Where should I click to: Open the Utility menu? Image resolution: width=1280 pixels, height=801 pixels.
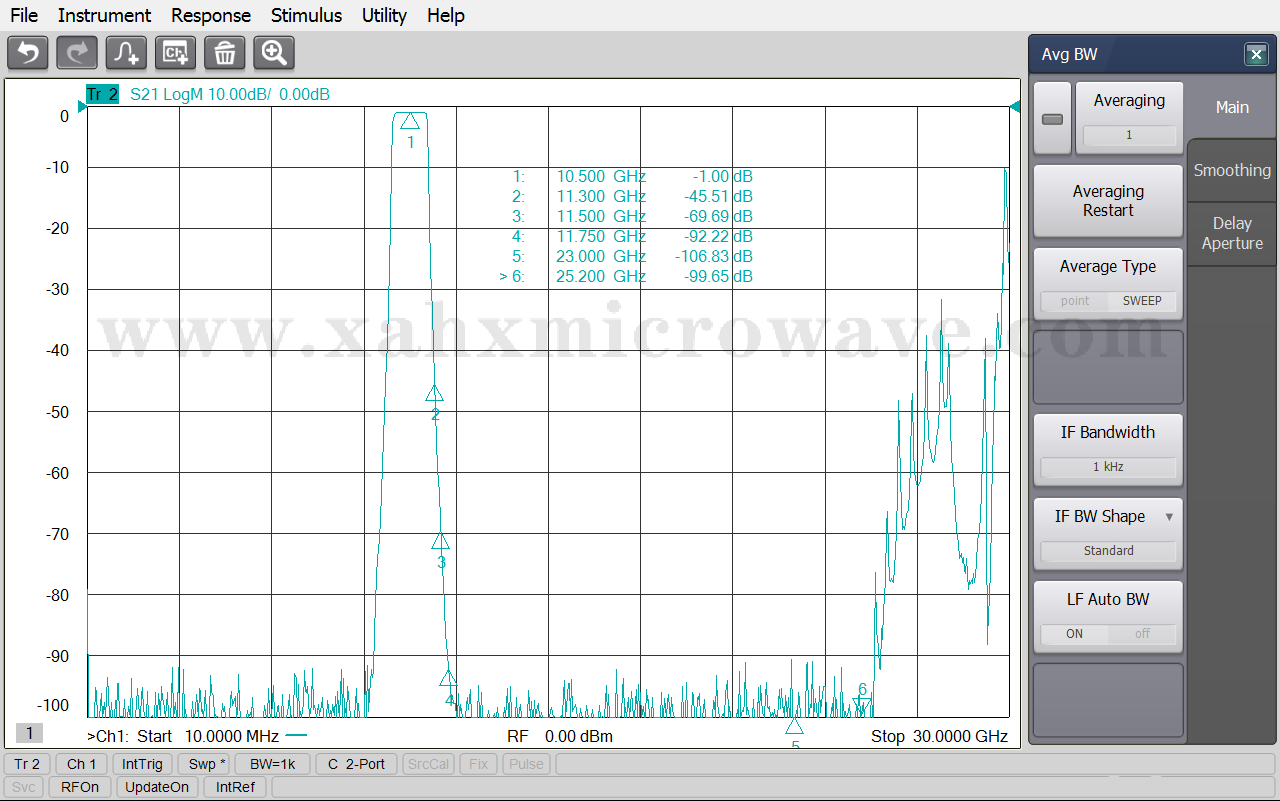pos(384,15)
